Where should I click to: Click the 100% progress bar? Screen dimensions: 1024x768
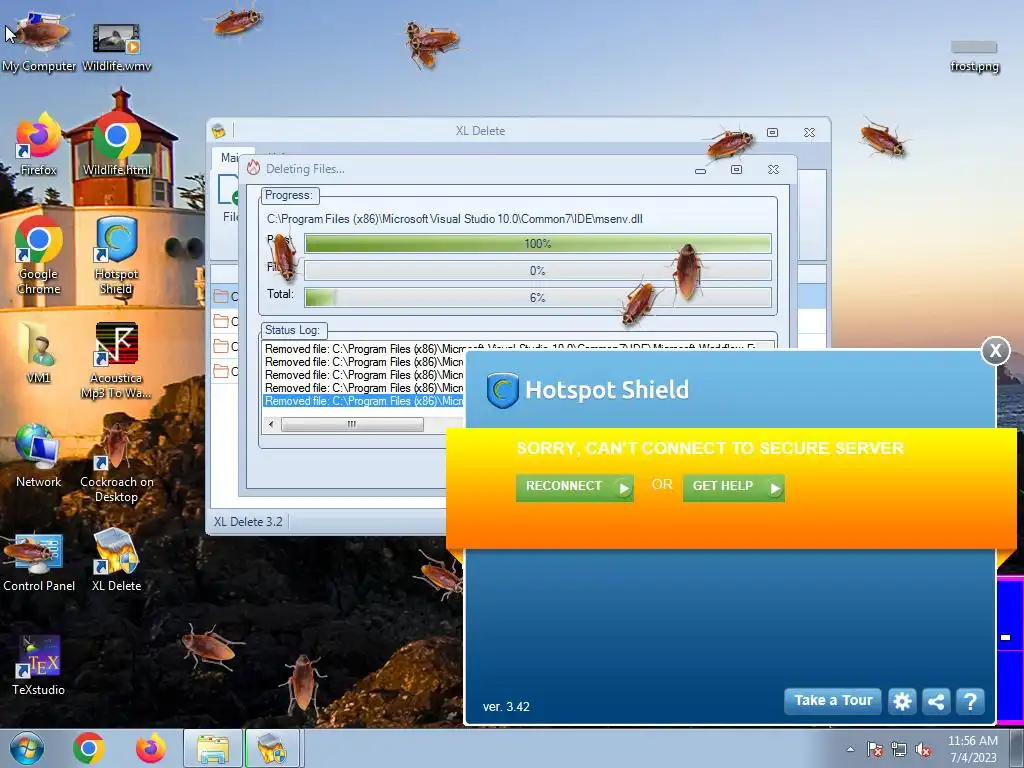coord(537,244)
